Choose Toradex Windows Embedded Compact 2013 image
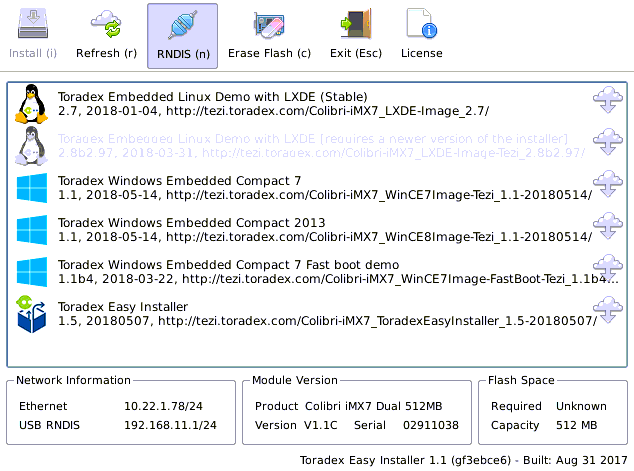634x471 pixels. click(x=300, y=229)
